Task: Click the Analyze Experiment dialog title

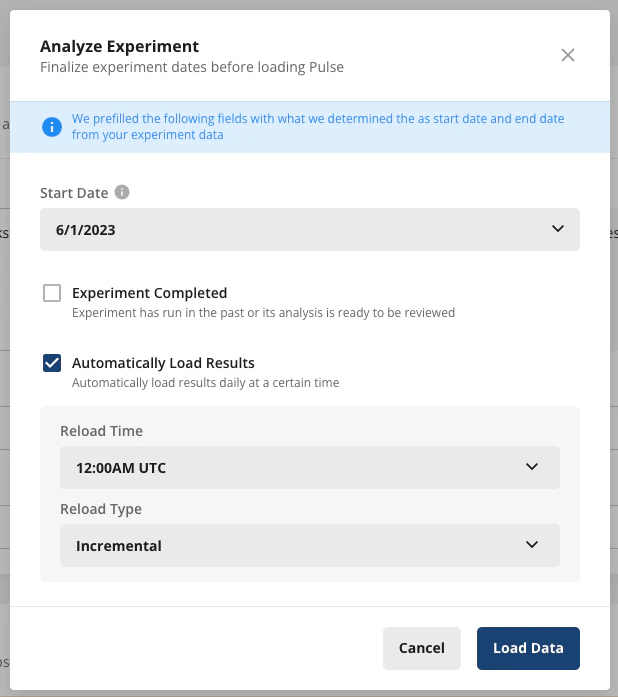Action: (x=119, y=46)
